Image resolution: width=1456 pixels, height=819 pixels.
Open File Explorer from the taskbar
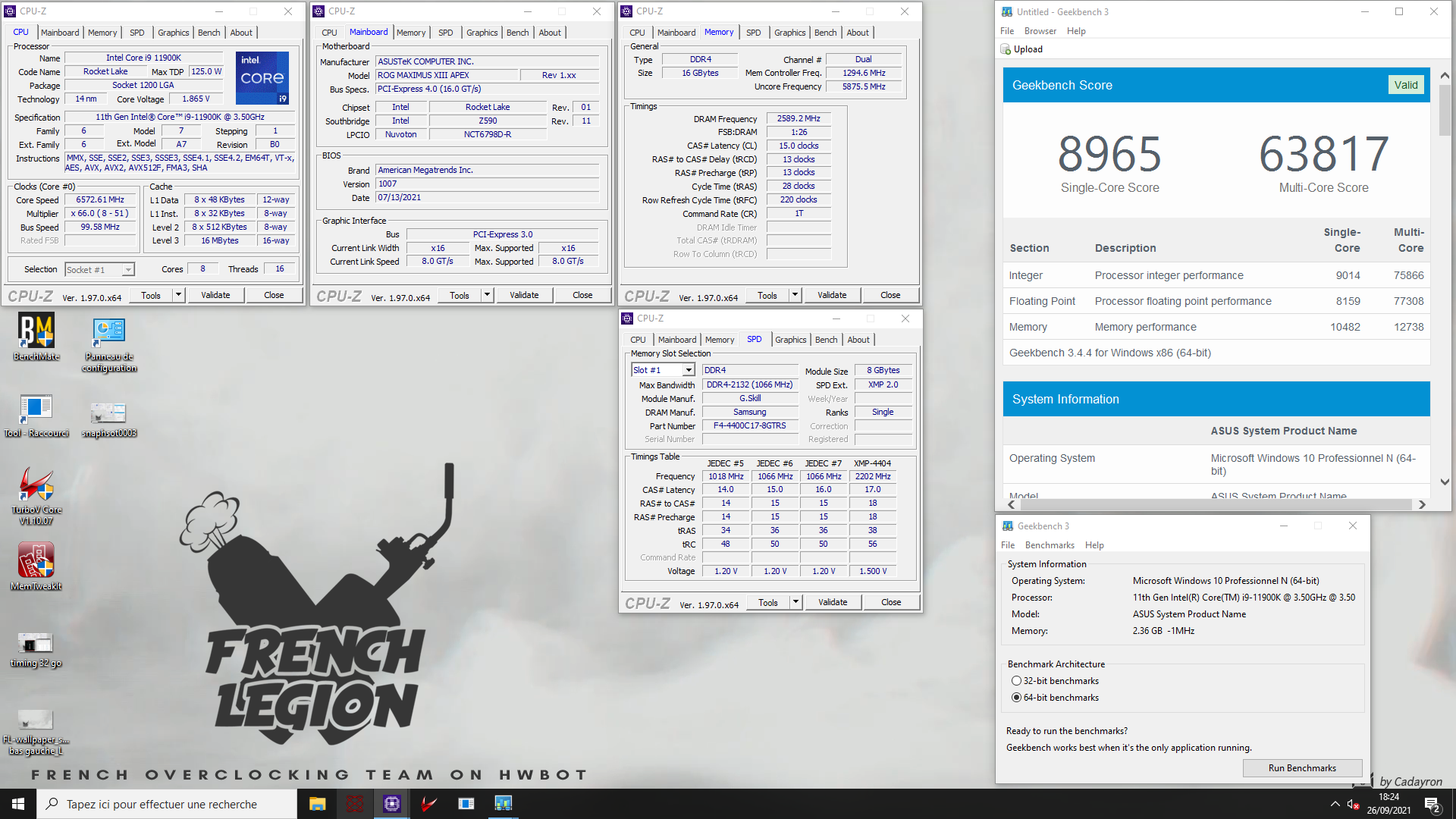(317, 804)
